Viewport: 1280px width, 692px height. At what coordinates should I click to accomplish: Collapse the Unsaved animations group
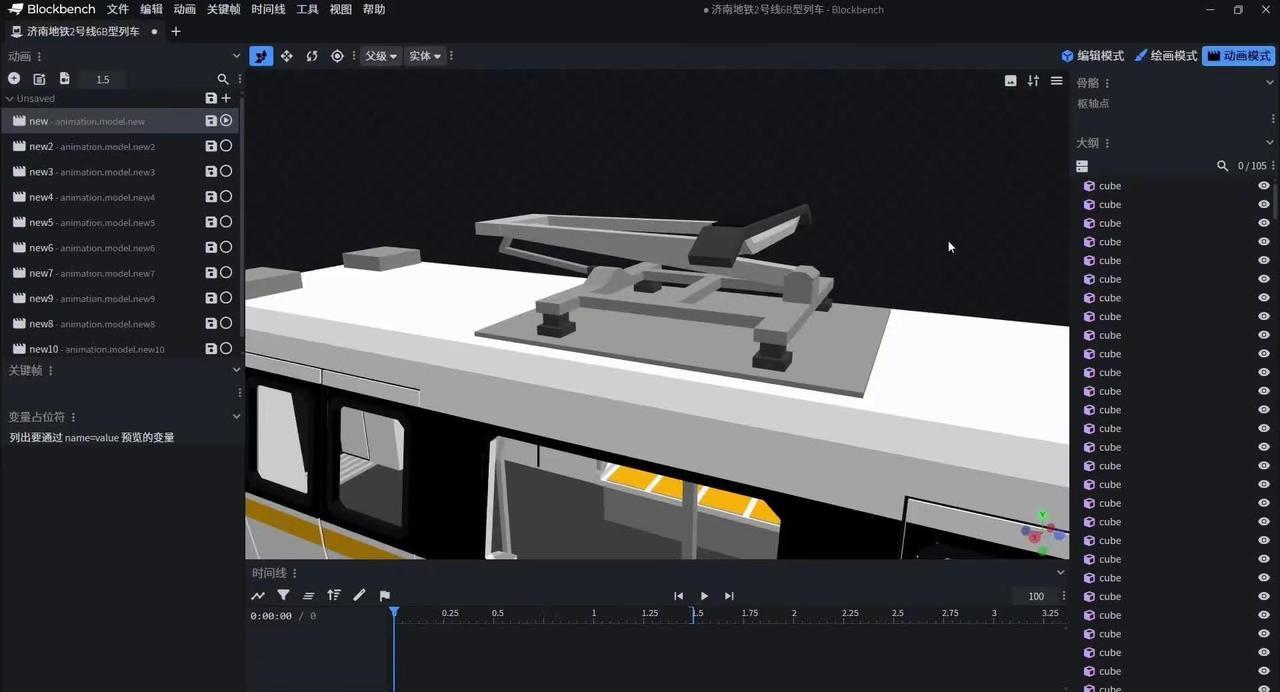click(10, 99)
